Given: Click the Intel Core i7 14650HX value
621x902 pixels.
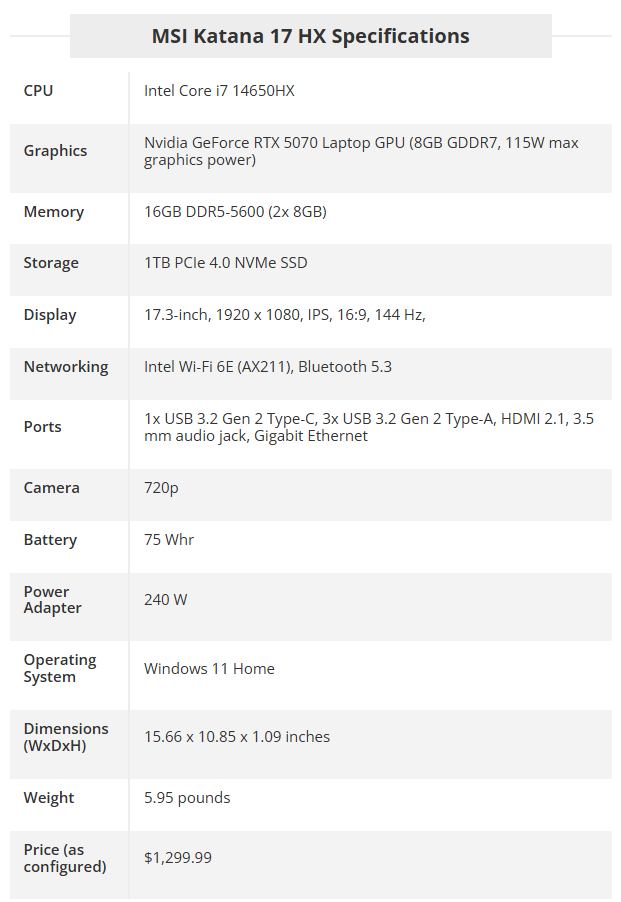Looking at the screenshot, I should [x=219, y=91].
